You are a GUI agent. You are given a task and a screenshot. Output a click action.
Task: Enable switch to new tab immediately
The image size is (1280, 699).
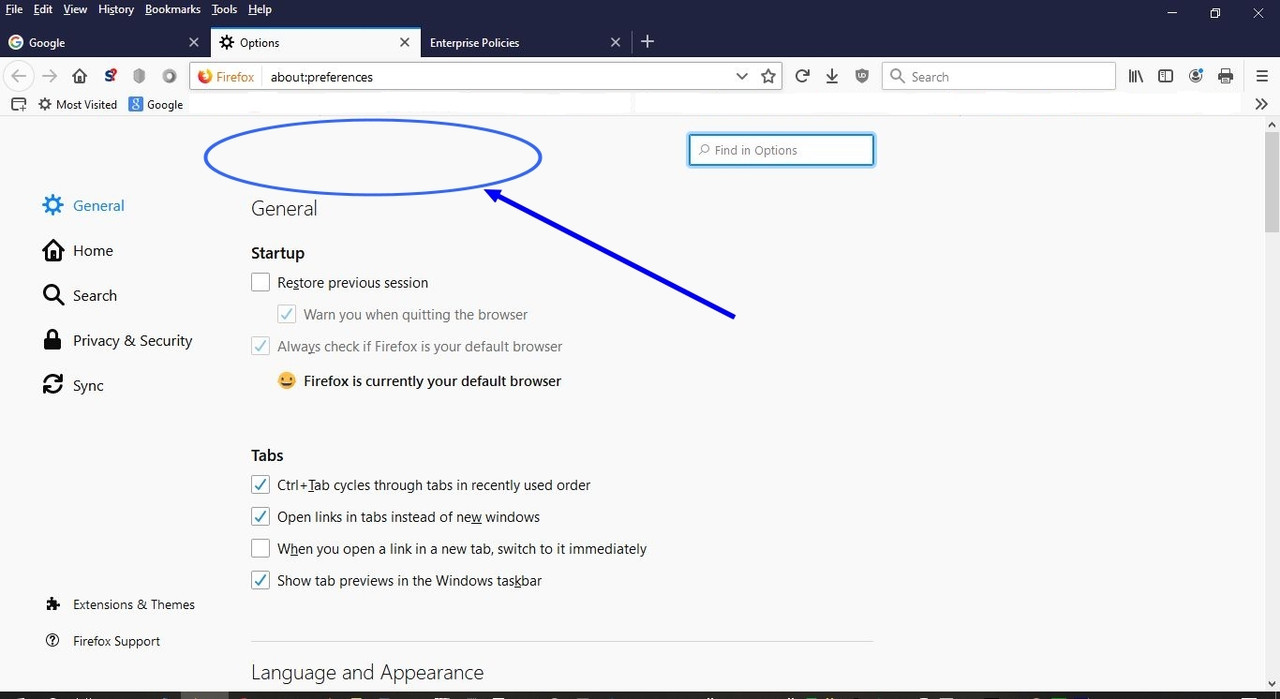(x=260, y=549)
